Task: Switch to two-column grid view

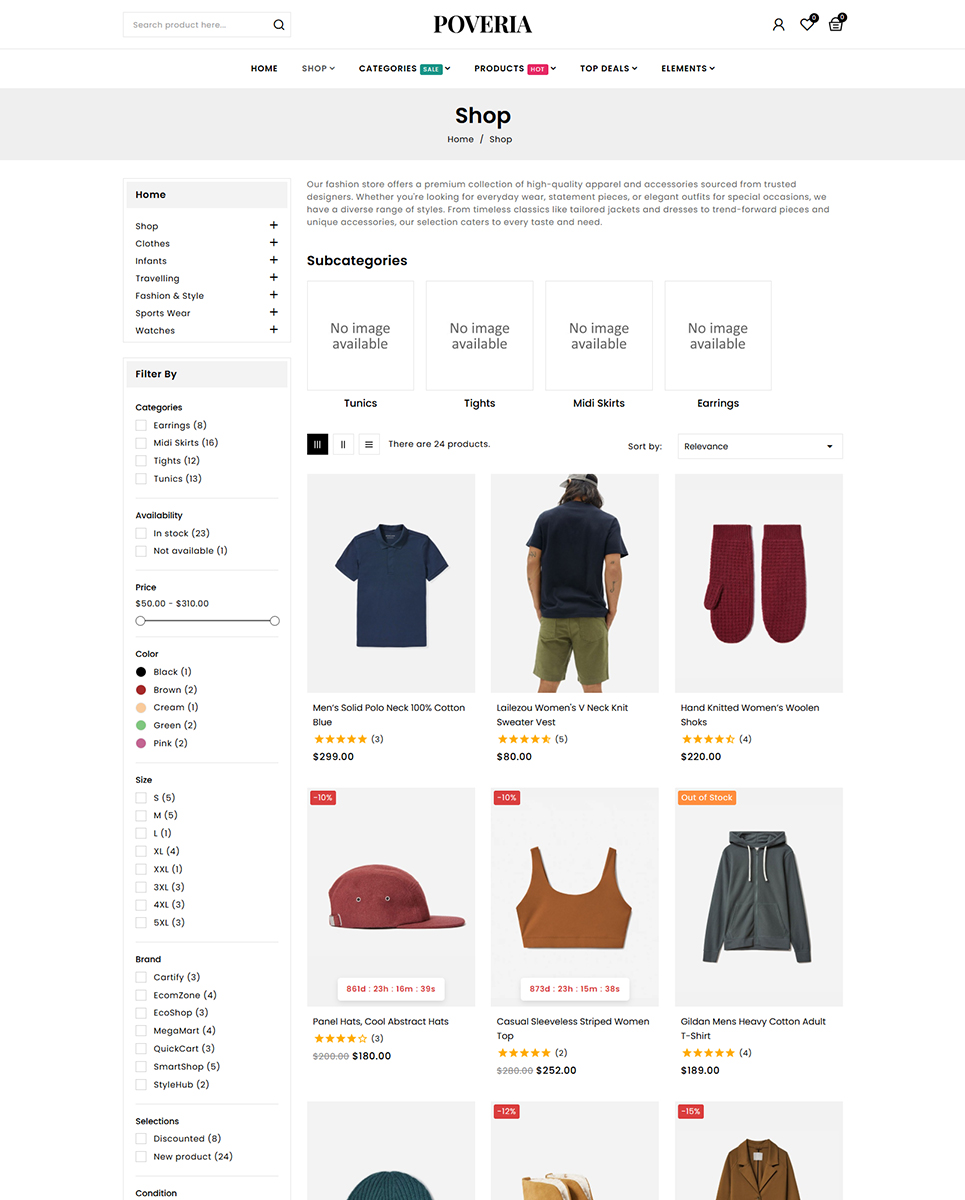Action: (x=343, y=444)
